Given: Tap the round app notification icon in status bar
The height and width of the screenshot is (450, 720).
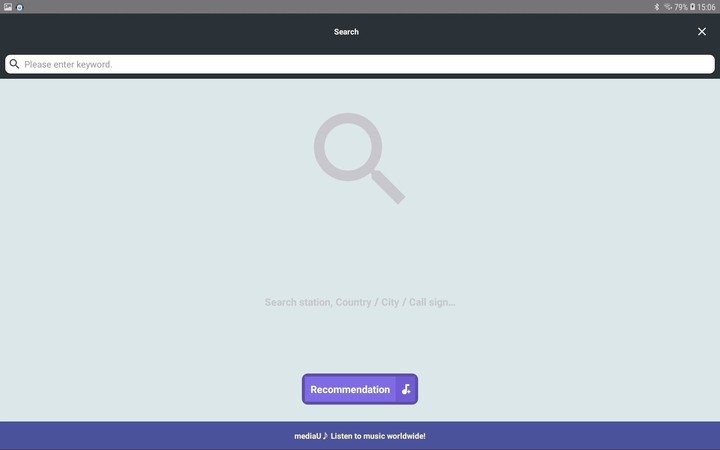Looking at the screenshot, I should 19,7.
